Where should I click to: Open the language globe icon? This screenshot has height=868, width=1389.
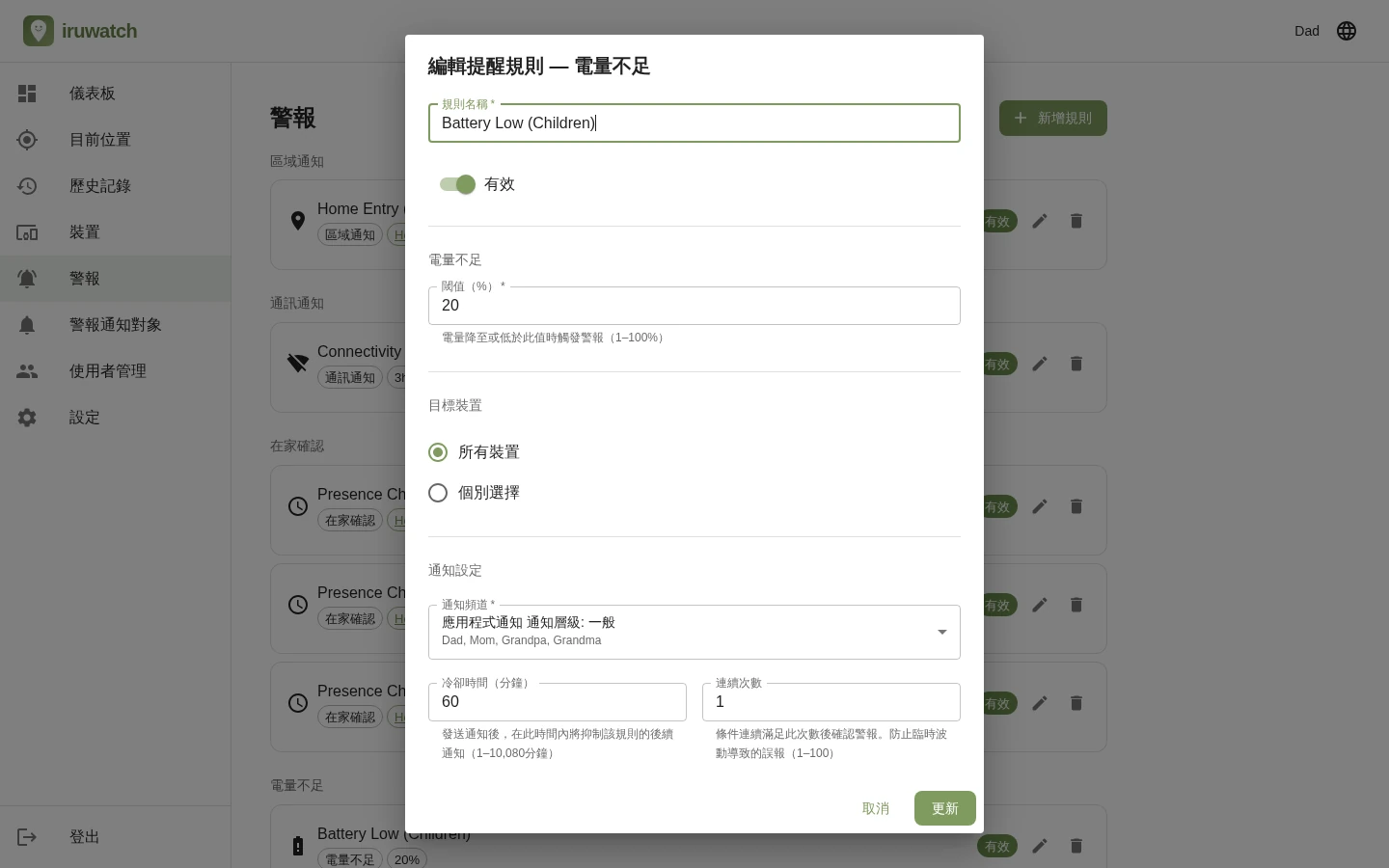point(1347,31)
